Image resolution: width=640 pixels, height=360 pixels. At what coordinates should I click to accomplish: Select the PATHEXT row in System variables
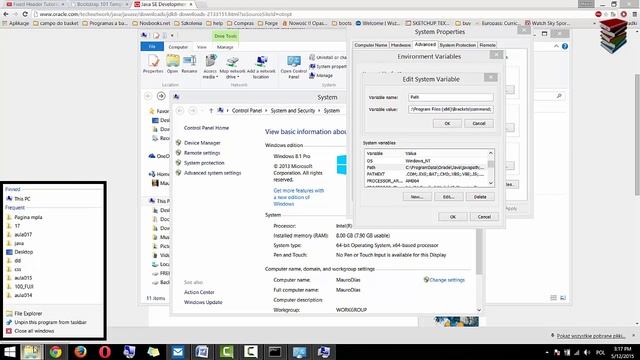tap(426, 174)
